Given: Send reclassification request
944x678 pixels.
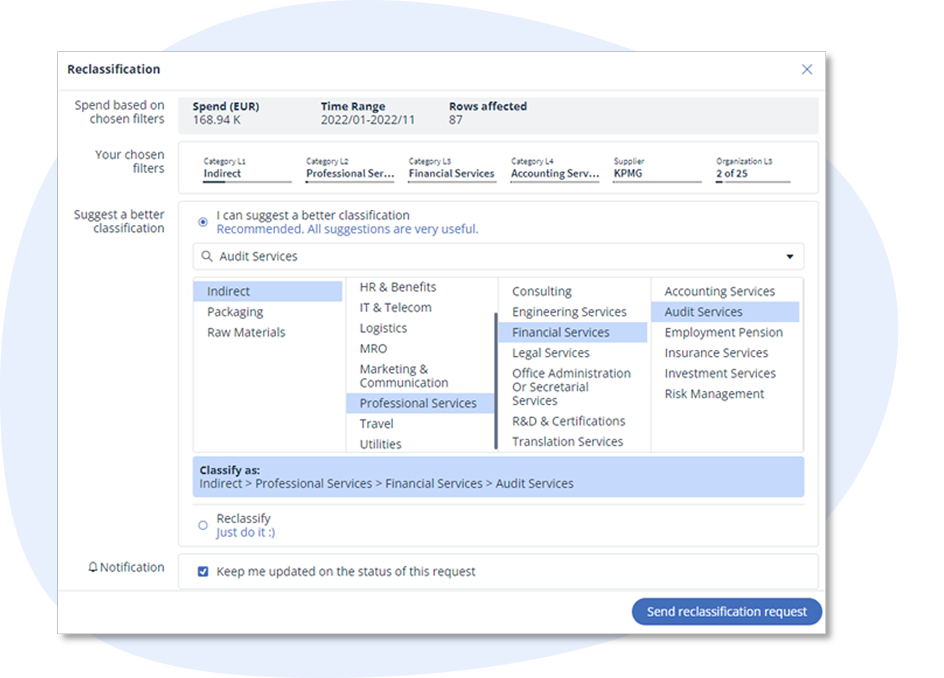Looking at the screenshot, I should 726,612.
